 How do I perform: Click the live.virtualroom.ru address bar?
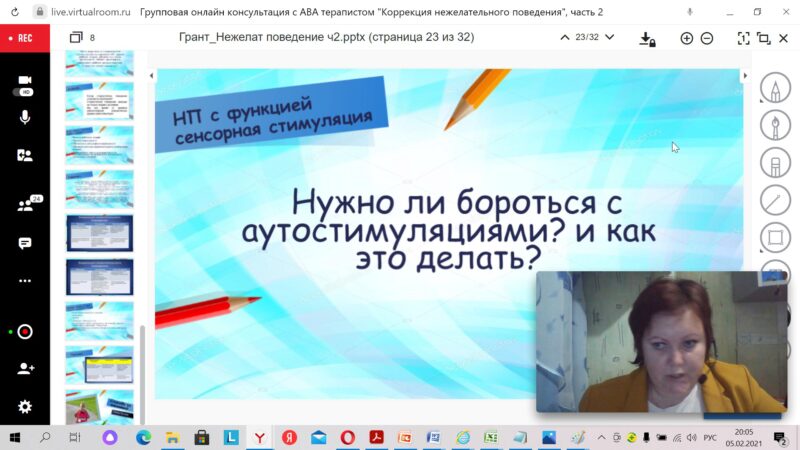click(x=91, y=12)
